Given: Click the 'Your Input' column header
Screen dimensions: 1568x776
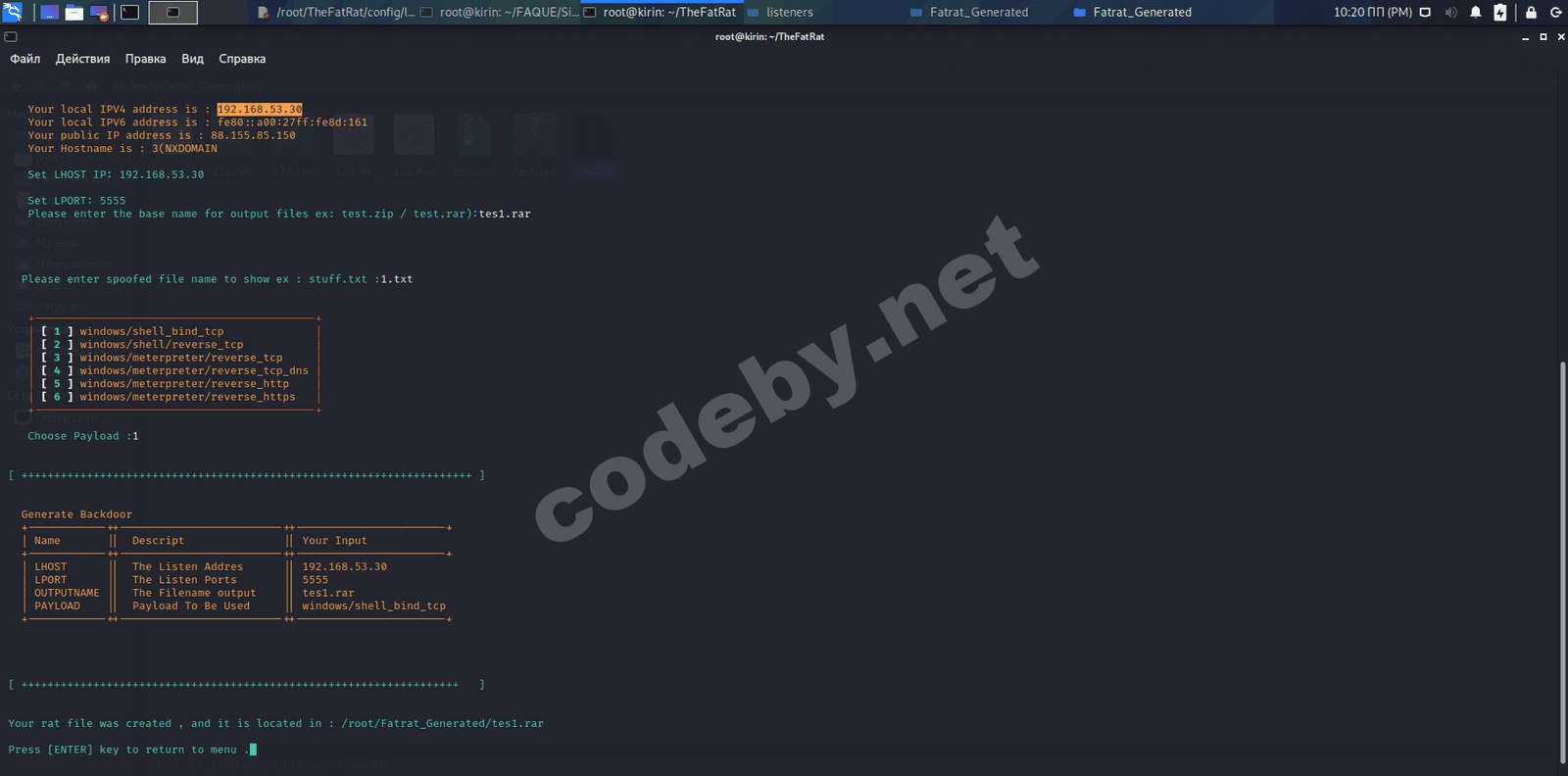Looking at the screenshot, I should click(x=334, y=541).
